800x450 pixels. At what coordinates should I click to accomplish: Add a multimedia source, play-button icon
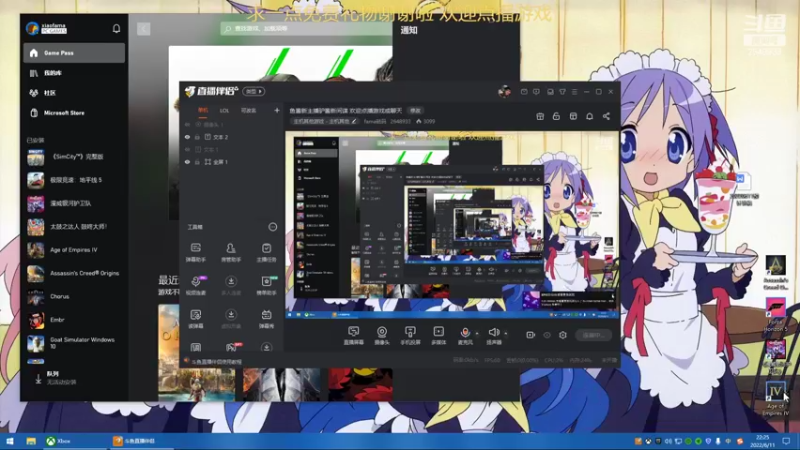[439, 336]
